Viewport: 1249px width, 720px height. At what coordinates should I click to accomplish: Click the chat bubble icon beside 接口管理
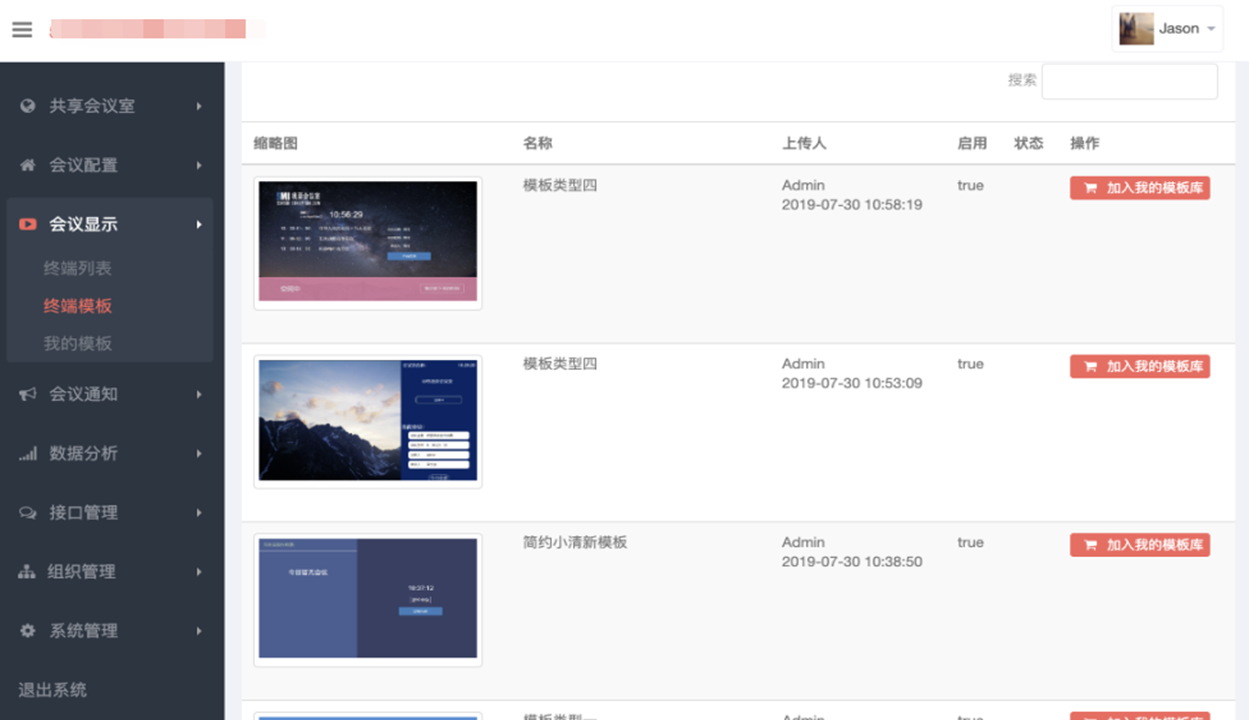click(x=28, y=512)
